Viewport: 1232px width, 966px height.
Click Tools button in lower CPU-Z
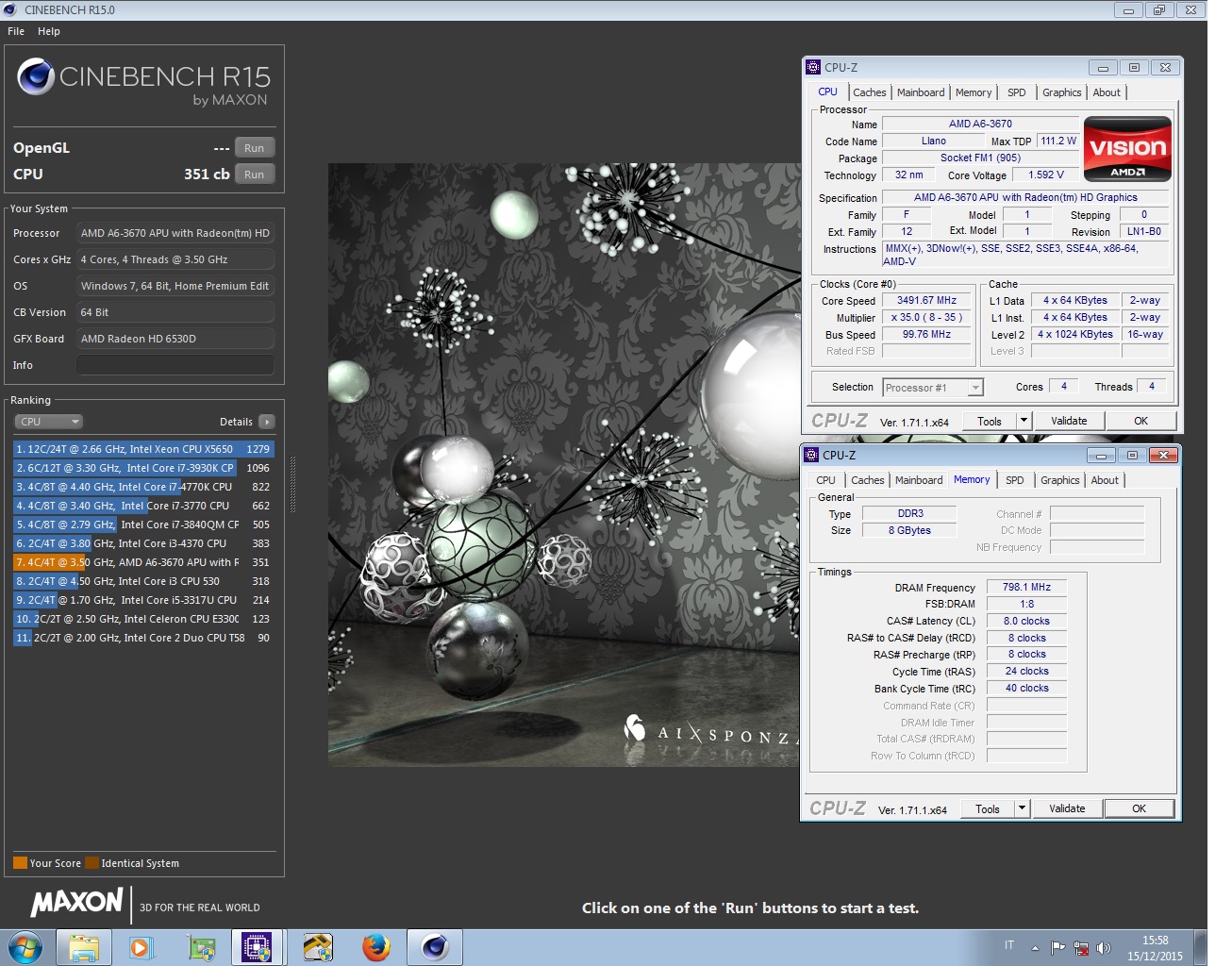point(988,809)
